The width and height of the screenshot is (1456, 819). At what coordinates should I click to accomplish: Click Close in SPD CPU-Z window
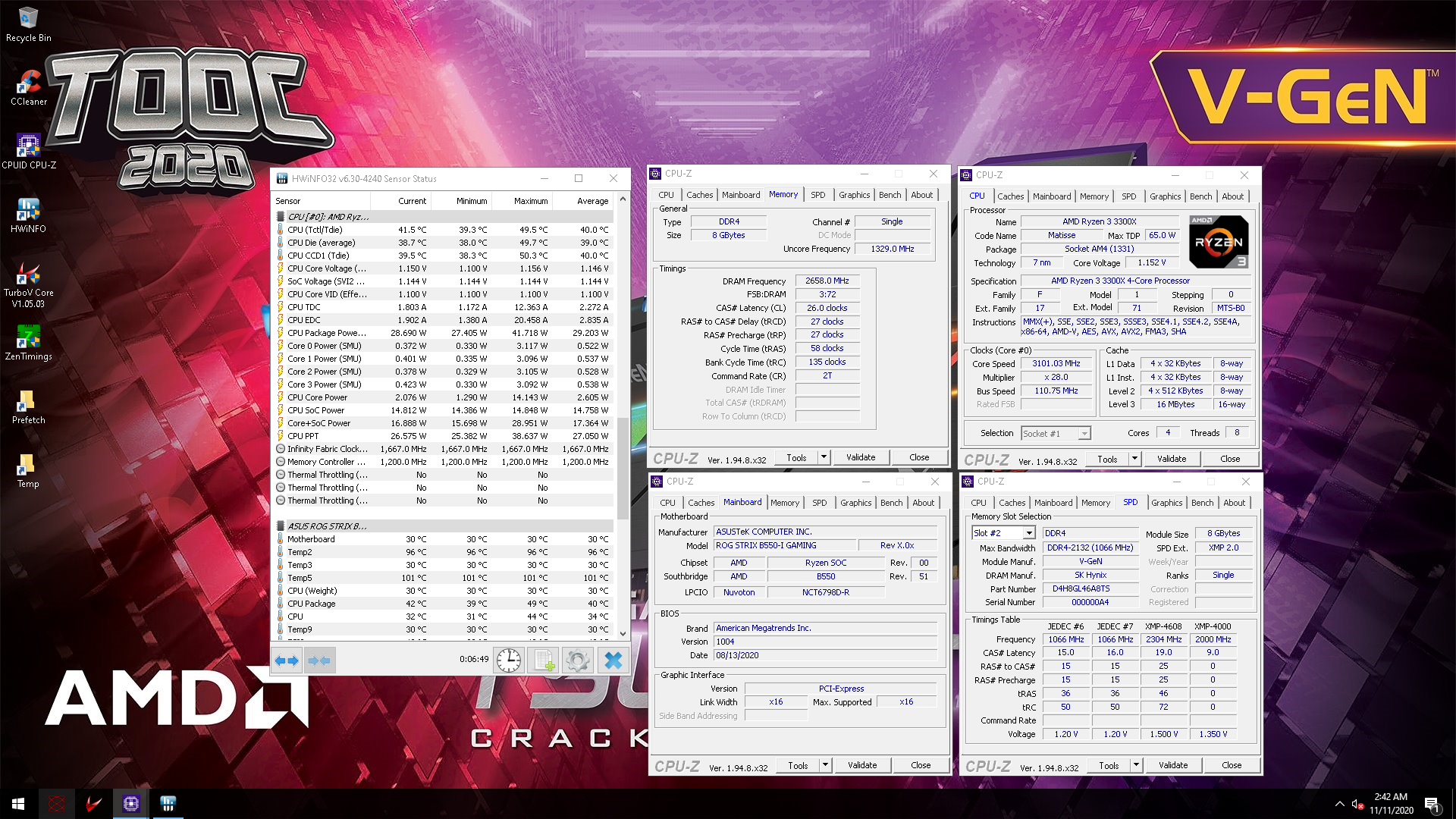1232,765
